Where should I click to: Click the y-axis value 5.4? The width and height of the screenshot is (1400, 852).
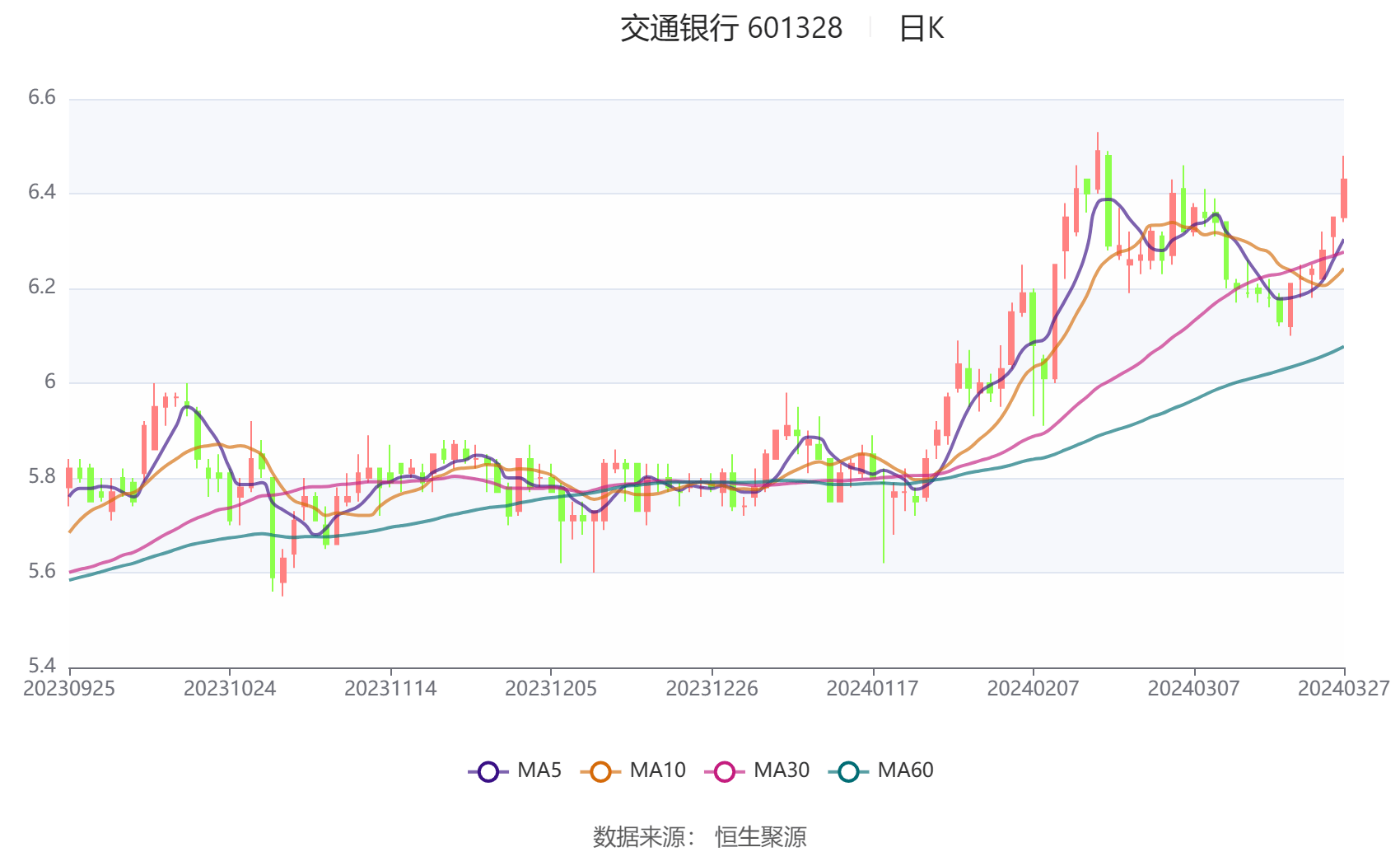(x=42, y=666)
